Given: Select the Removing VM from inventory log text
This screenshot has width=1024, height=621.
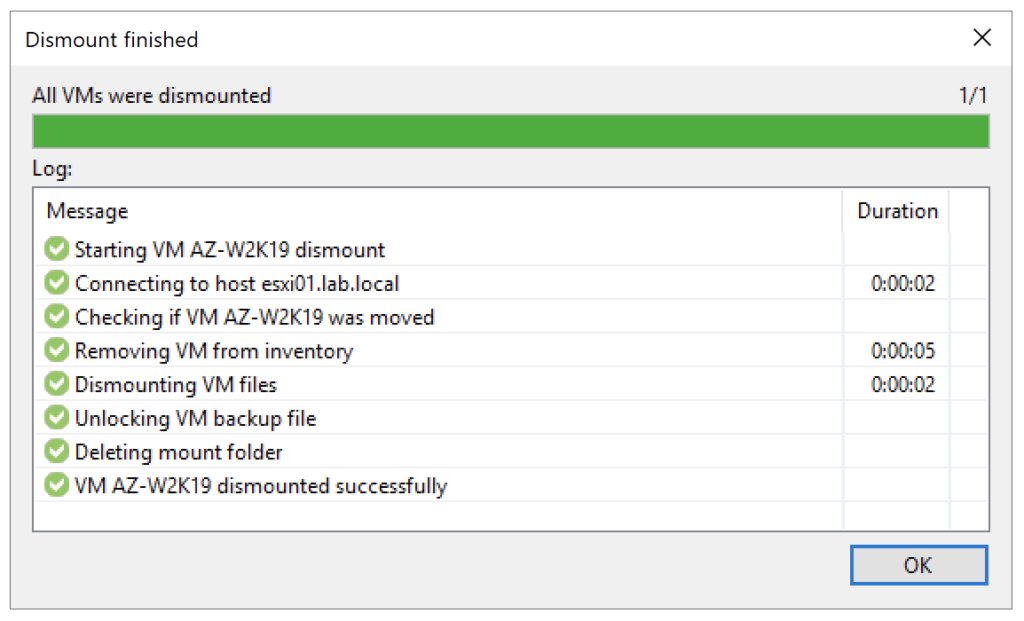Looking at the screenshot, I should [x=214, y=351].
